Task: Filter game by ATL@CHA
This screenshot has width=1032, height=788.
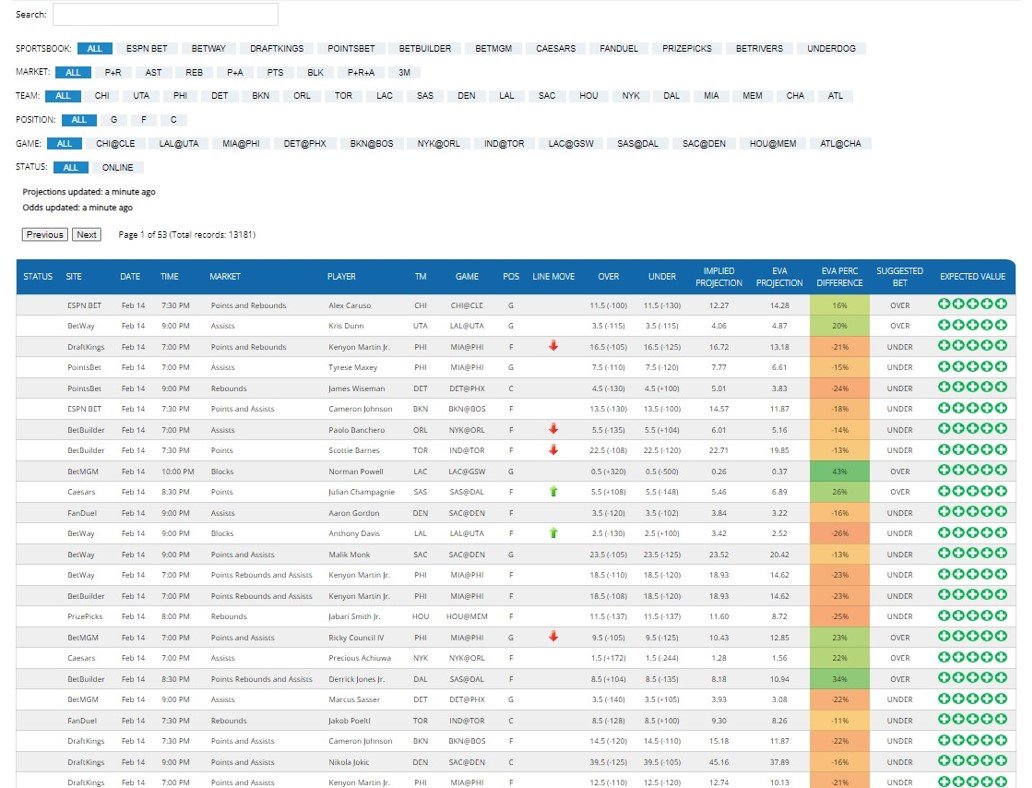Action: (840, 144)
